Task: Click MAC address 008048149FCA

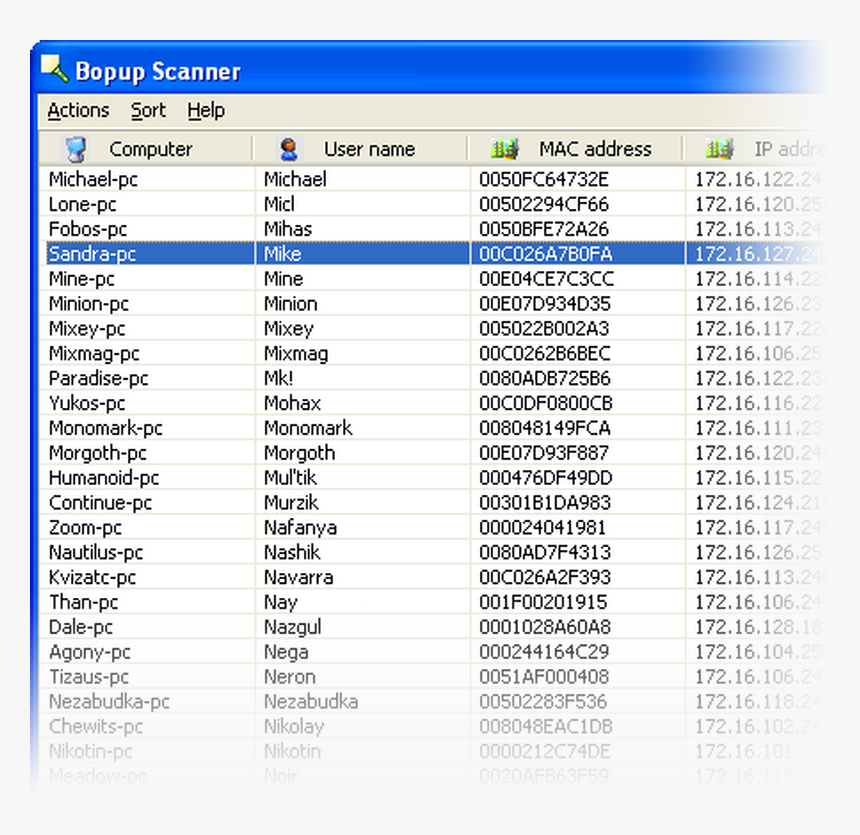Action: [545, 428]
